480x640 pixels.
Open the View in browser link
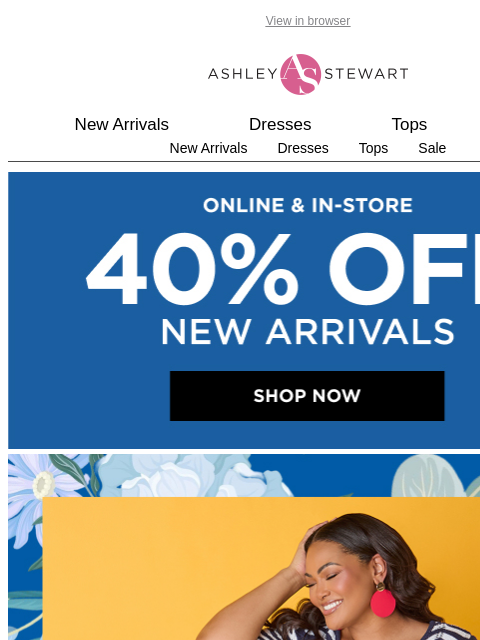tap(307, 21)
